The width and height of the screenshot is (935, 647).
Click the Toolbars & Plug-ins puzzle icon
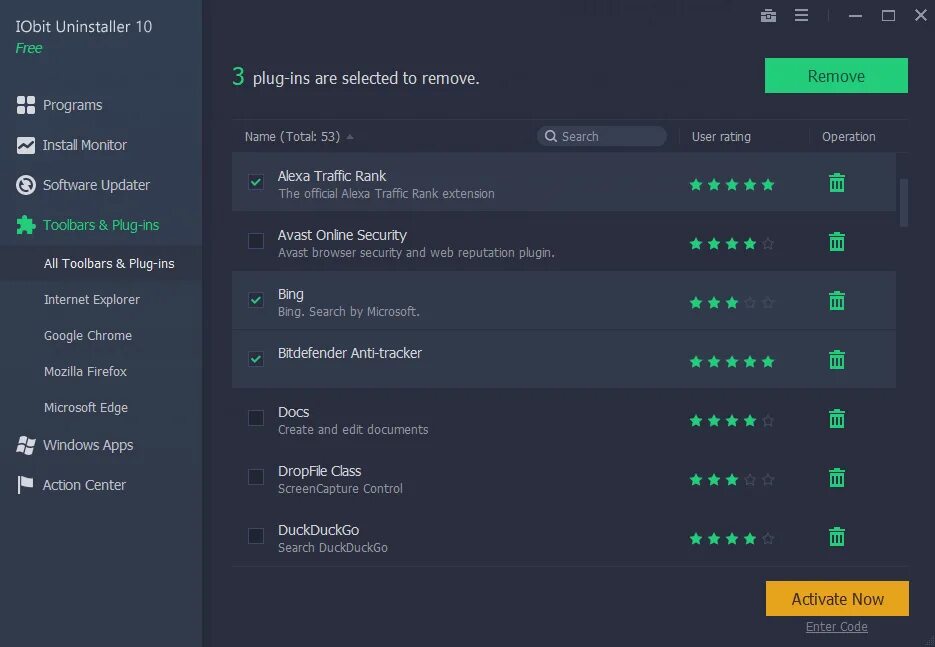click(26, 225)
